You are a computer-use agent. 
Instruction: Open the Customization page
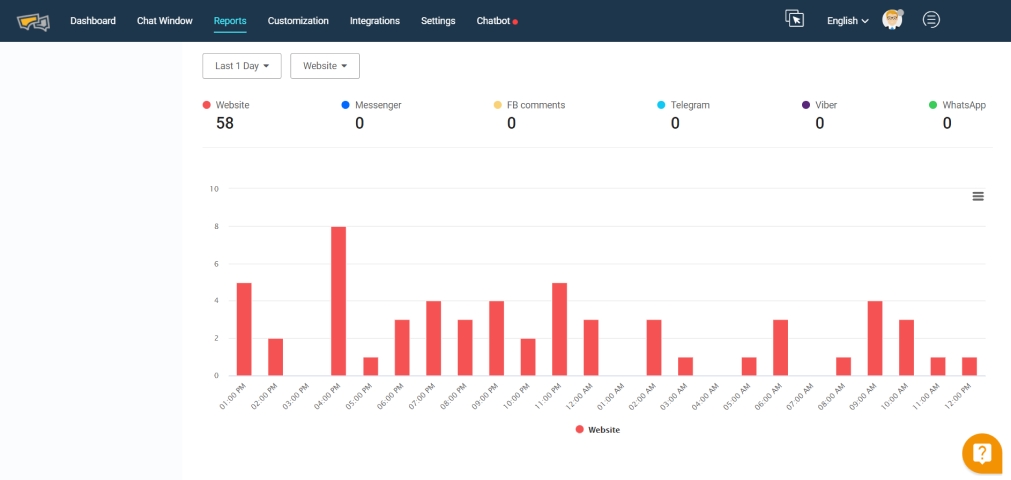tap(298, 21)
